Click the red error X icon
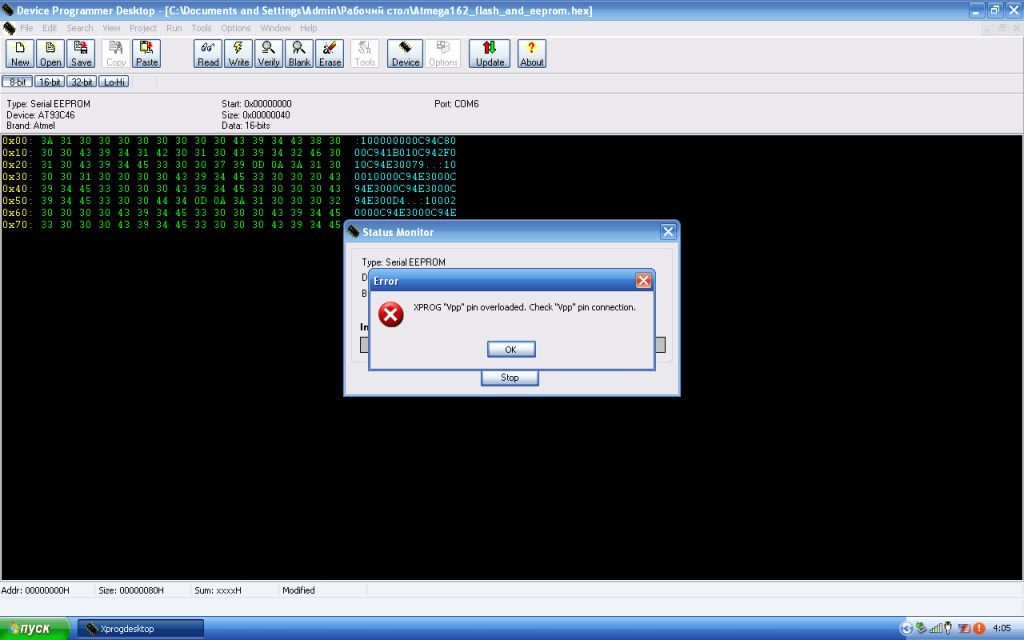 391,315
